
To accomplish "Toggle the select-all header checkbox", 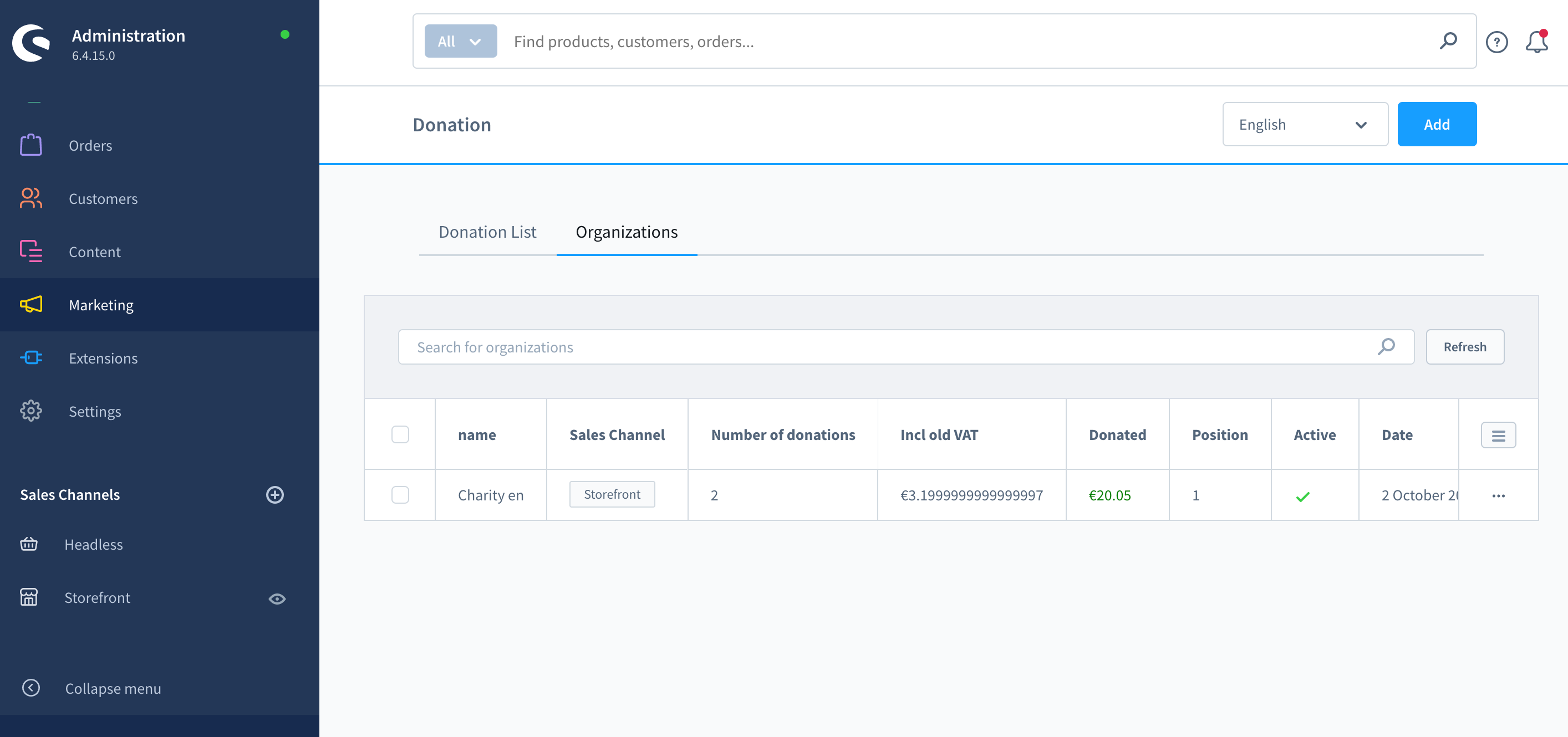I will click(400, 434).
